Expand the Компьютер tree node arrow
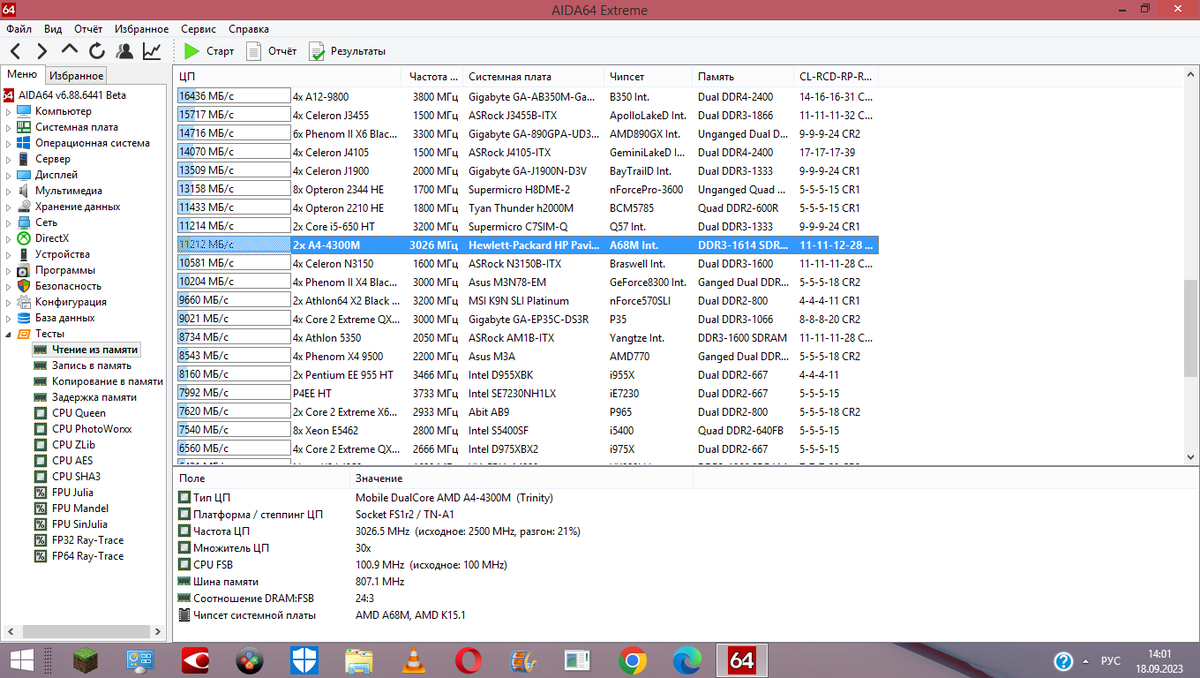The width and height of the screenshot is (1200, 678). [x=9, y=111]
